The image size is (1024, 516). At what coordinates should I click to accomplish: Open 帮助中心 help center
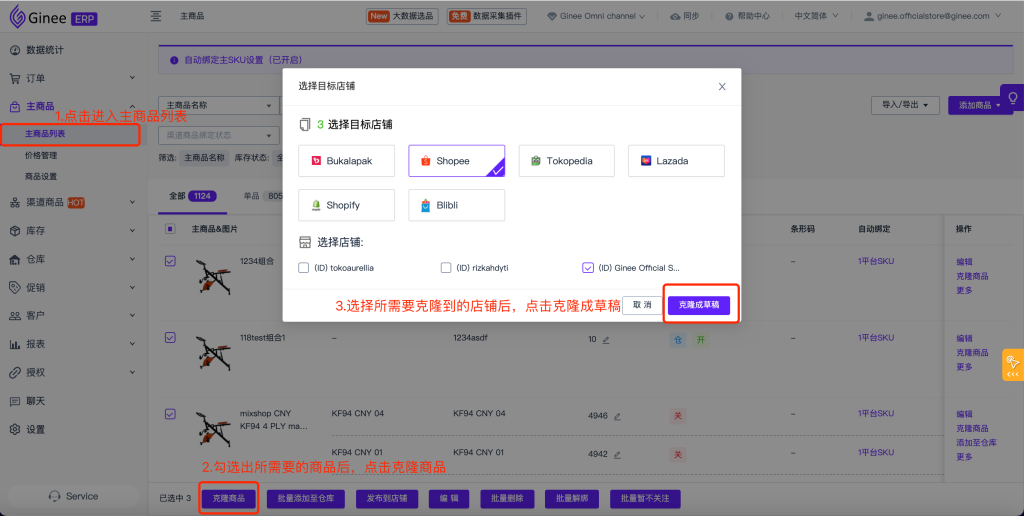click(x=747, y=16)
